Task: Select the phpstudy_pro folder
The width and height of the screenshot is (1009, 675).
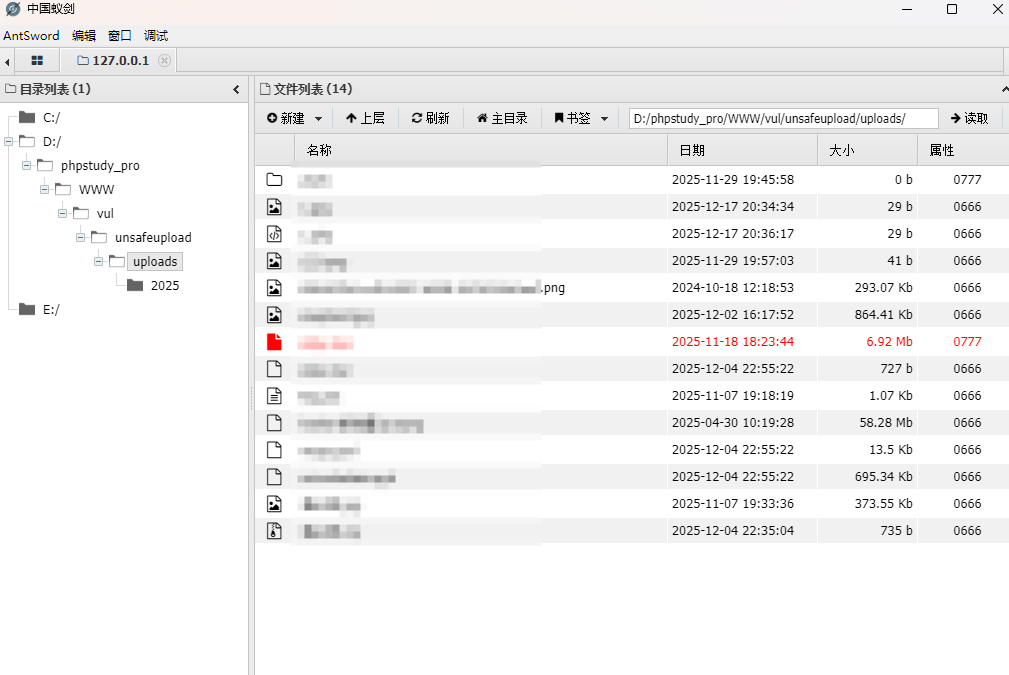Action: tap(100, 165)
